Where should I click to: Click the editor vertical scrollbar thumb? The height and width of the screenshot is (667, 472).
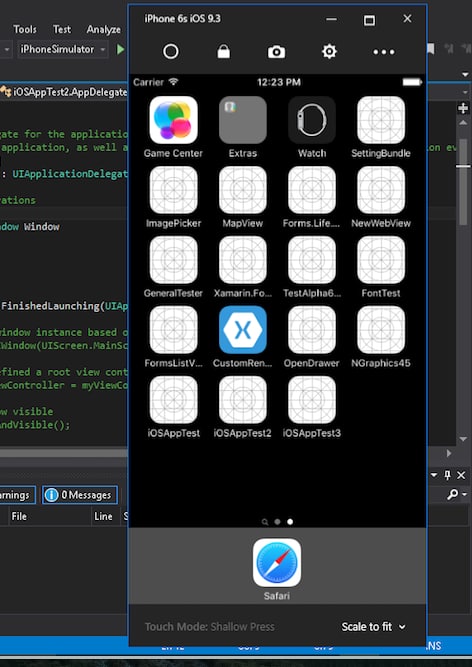coord(463,181)
